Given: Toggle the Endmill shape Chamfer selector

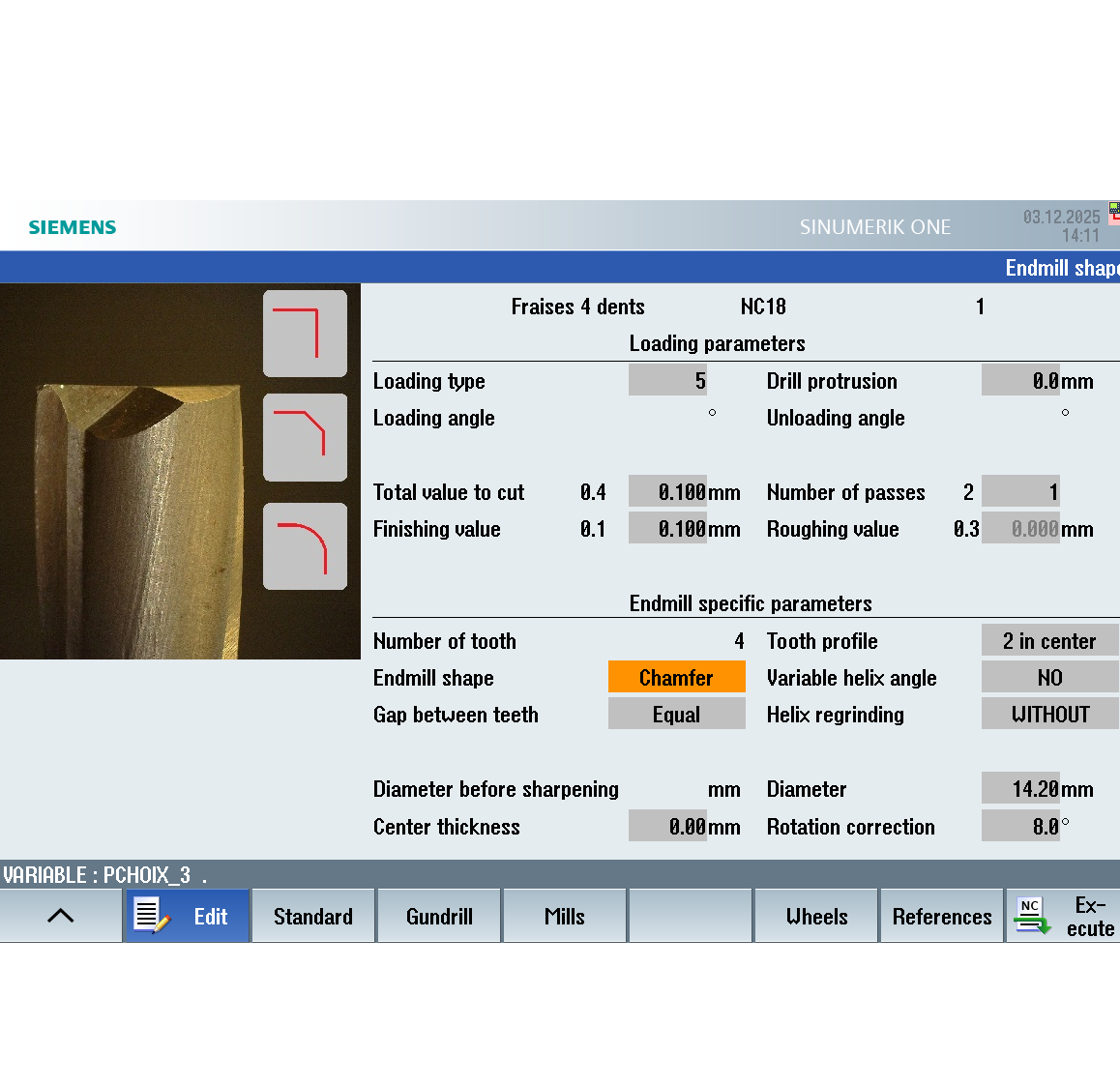Looking at the screenshot, I should pos(676,678).
